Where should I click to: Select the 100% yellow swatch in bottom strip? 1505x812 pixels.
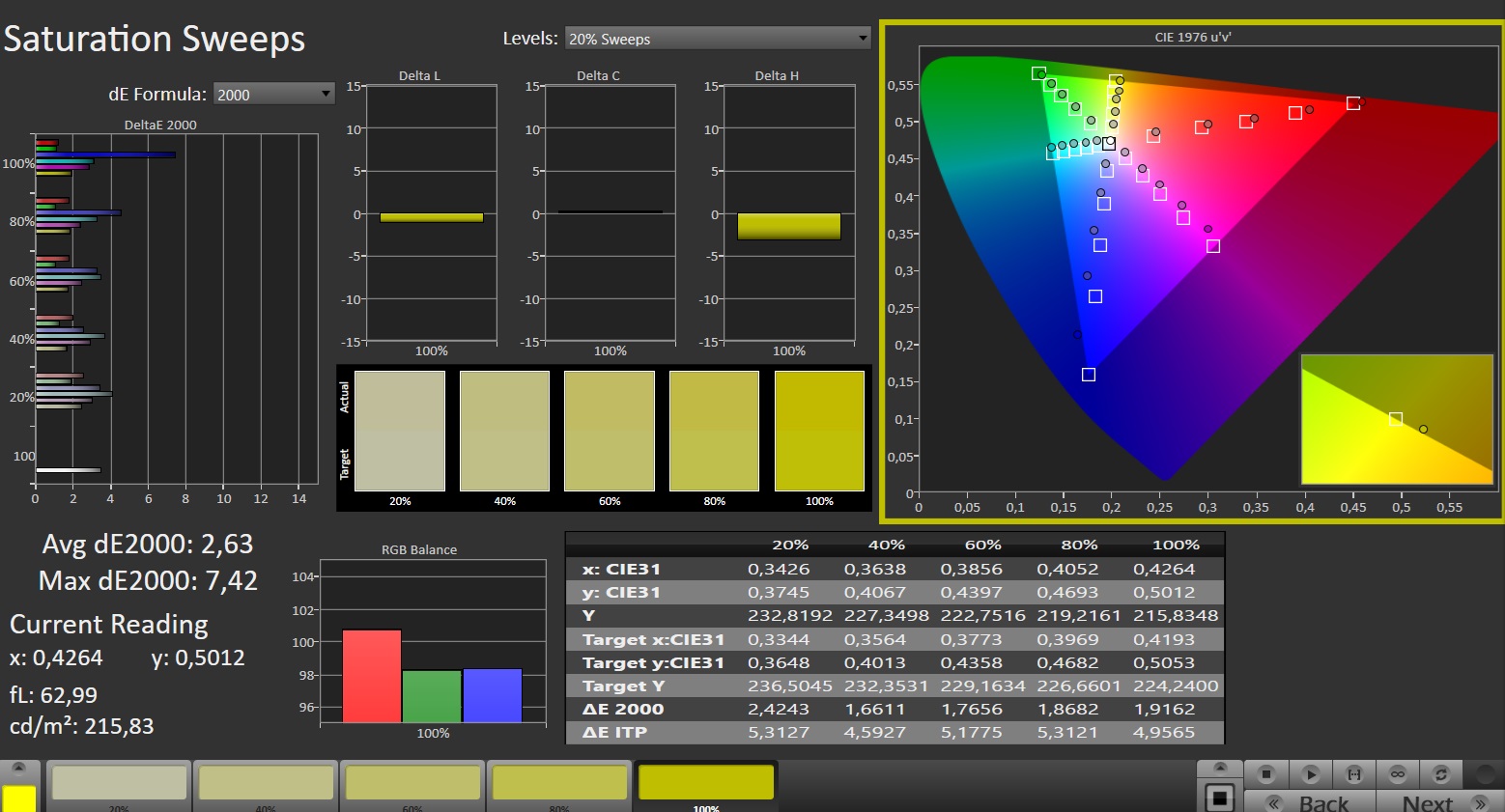[x=706, y=784]
